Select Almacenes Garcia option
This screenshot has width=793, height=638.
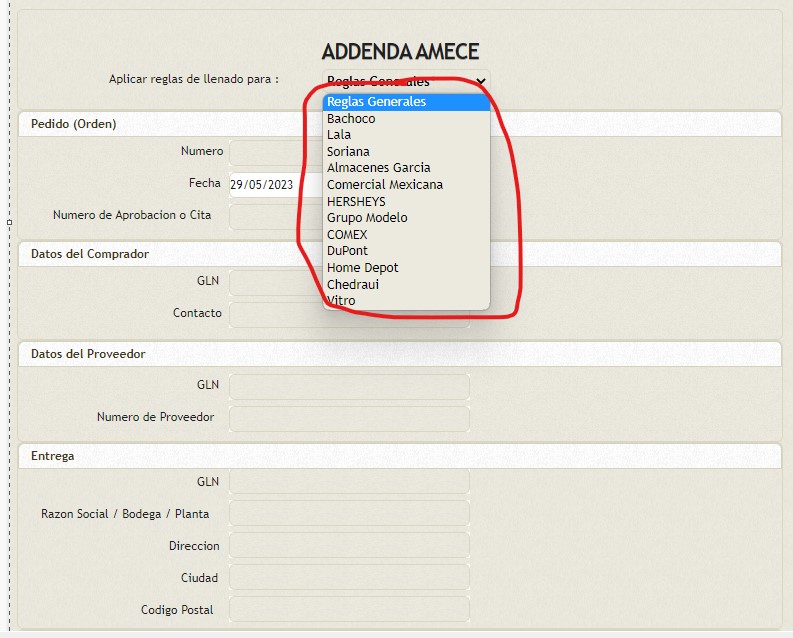pos(406,168)
